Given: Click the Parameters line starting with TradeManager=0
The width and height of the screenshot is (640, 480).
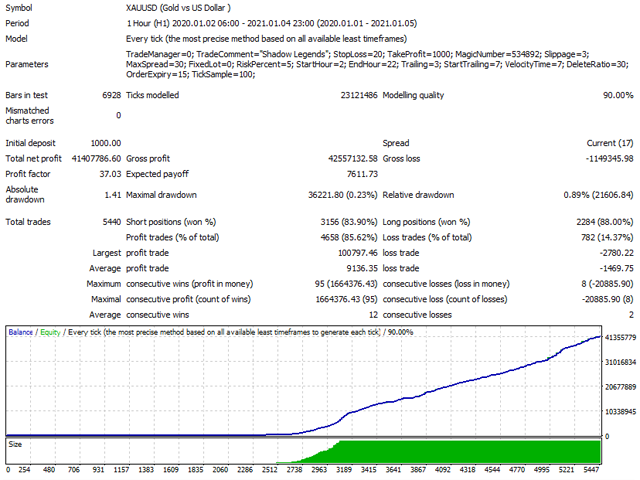Looking at the screenshot, I should [358, 54].
